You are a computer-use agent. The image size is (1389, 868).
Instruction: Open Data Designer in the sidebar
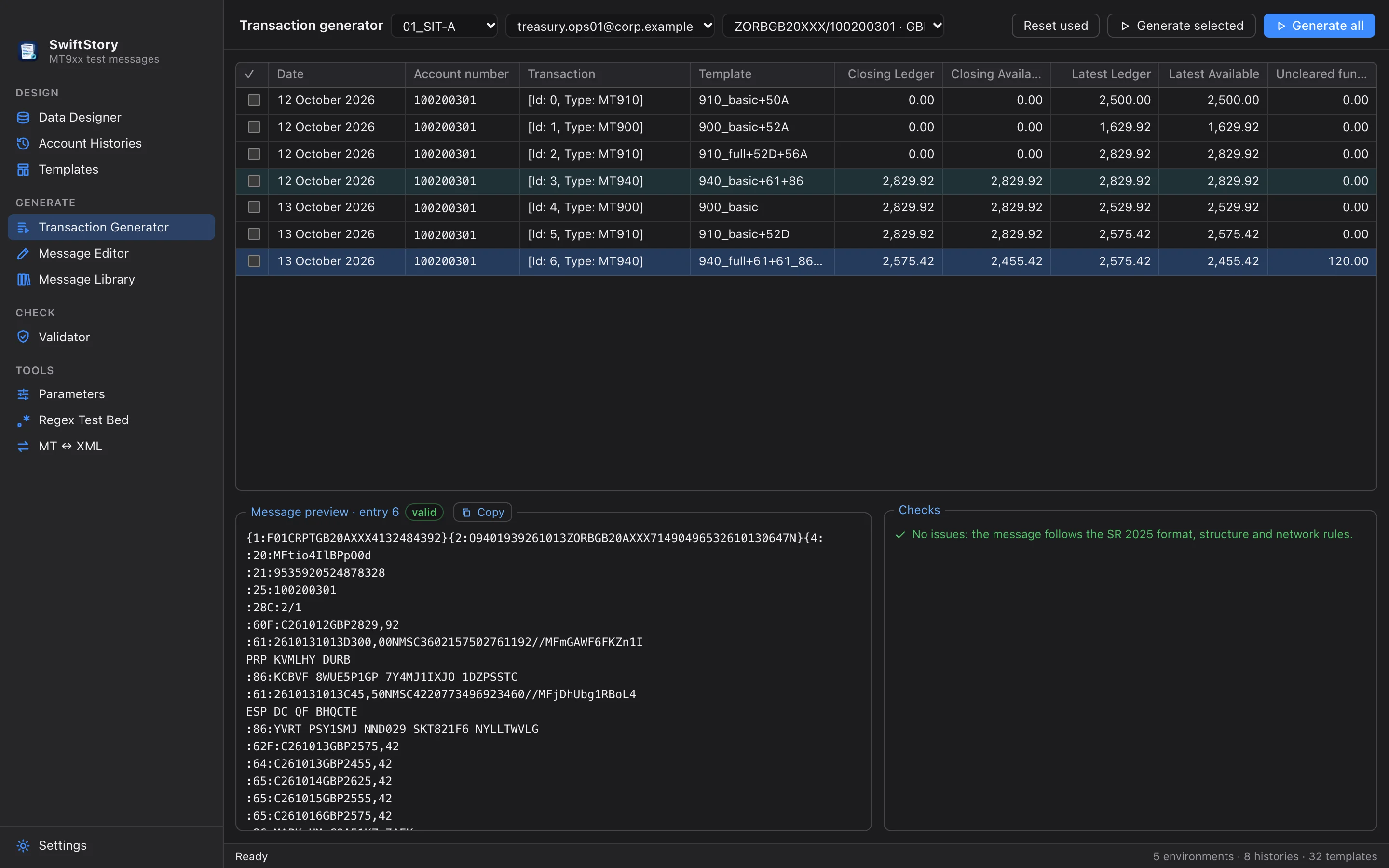tap(111, 118)
